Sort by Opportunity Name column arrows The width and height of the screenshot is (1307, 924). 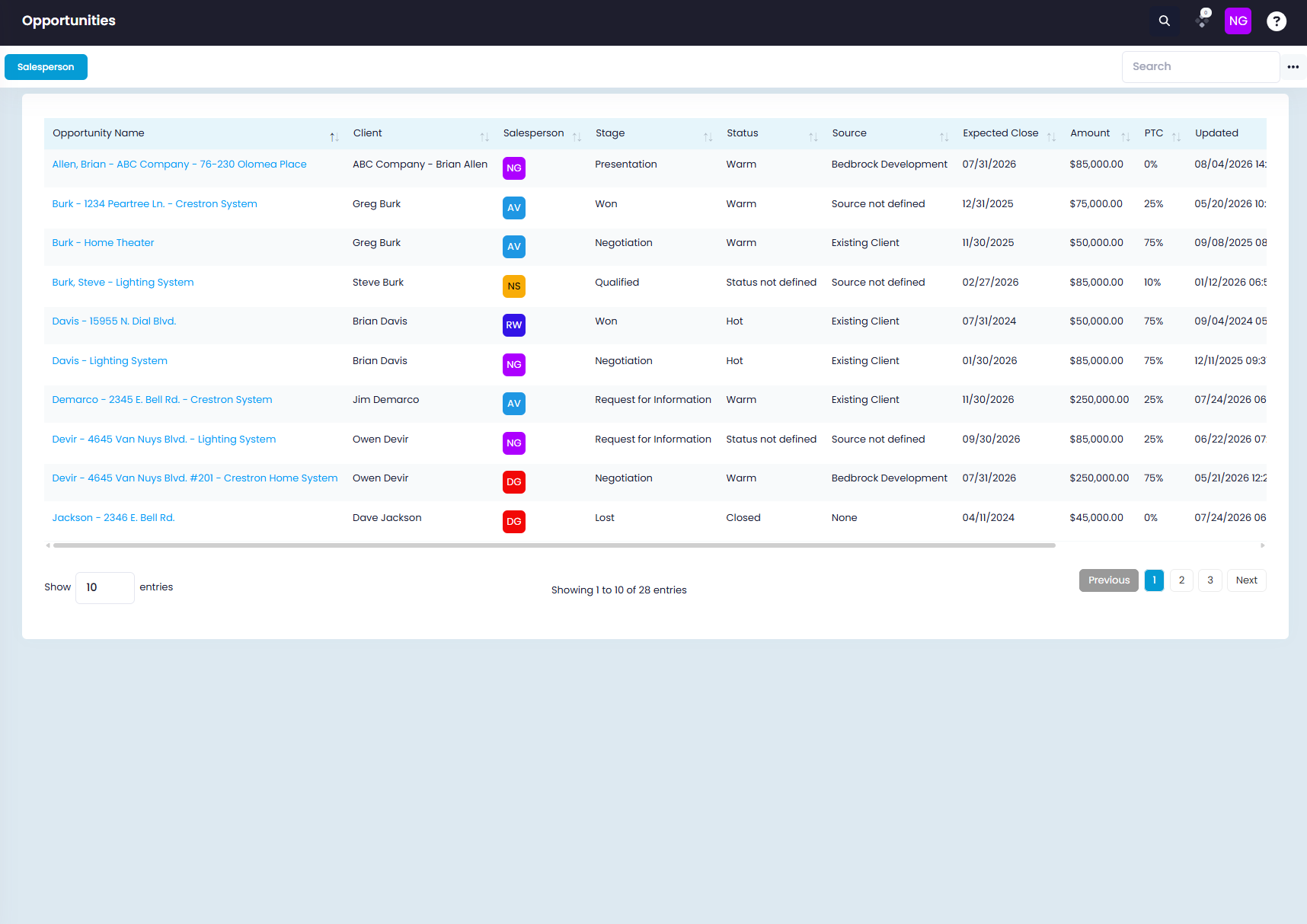pos(334,137)
